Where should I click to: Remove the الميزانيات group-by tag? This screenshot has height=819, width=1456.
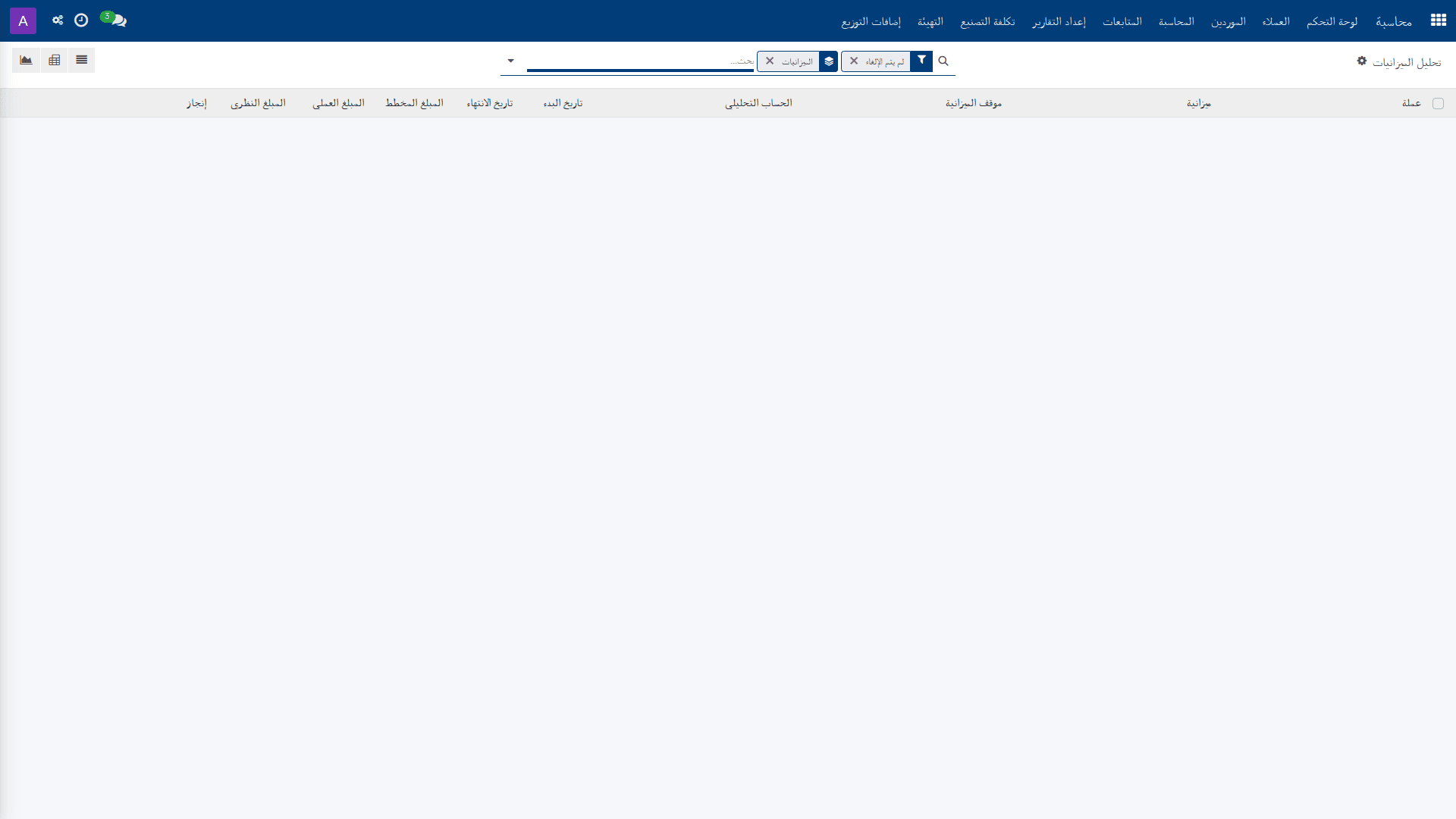pyautogui.click(x=770, y=61)
